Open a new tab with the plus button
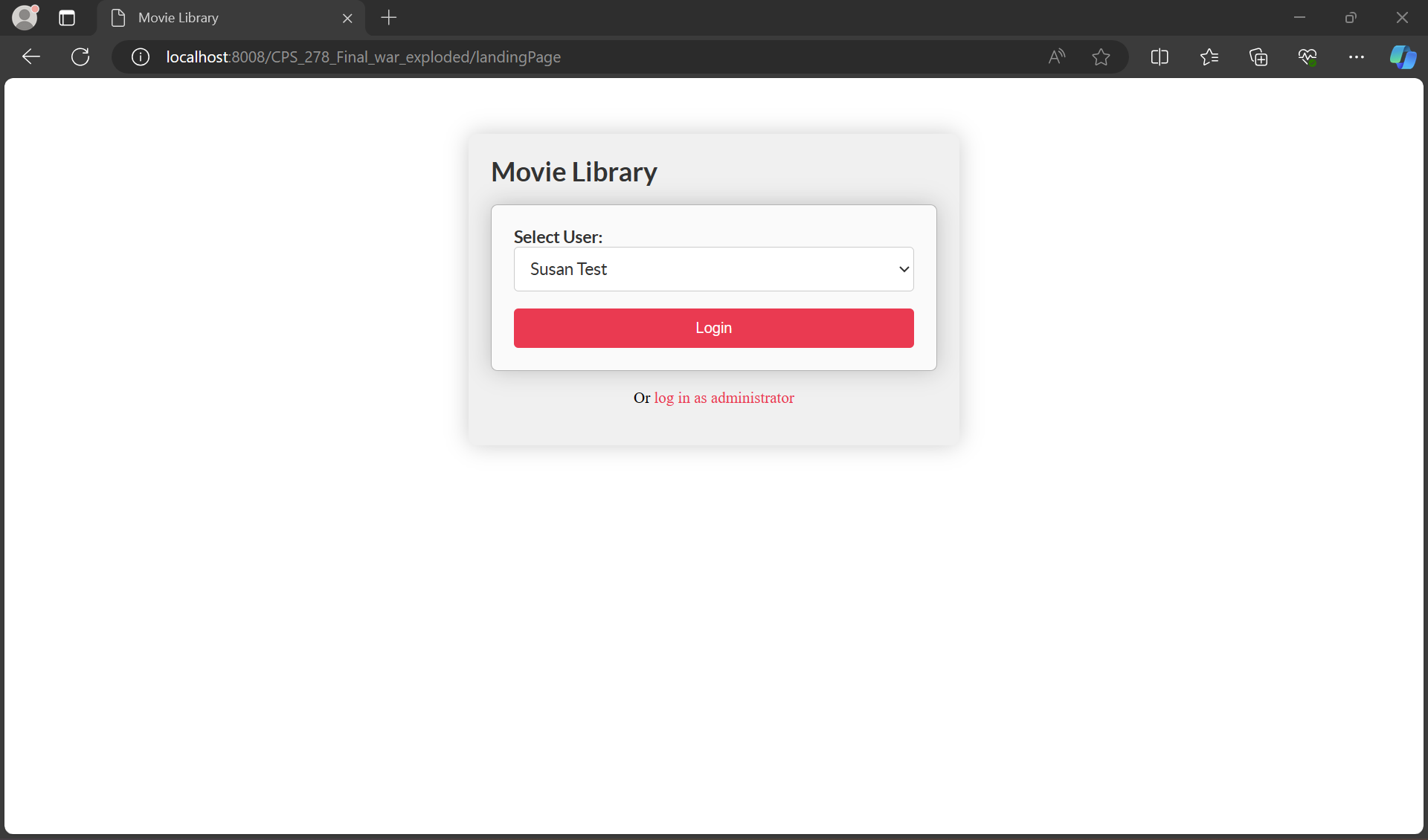1428x840 pixels. pyautogui.click(x=388, y=18)
